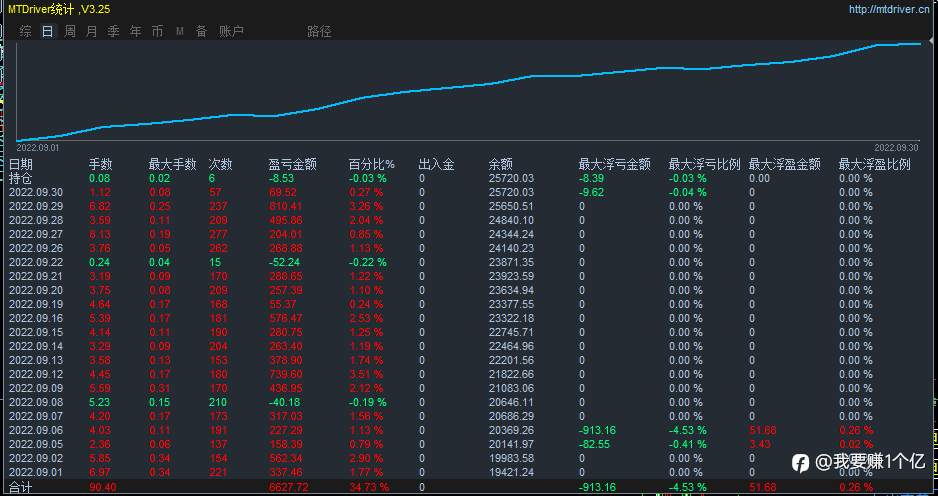The width and height of the screenshot is (938, 496).
Task: Click the 最大浮亏金额 column header
Action: 614,164
